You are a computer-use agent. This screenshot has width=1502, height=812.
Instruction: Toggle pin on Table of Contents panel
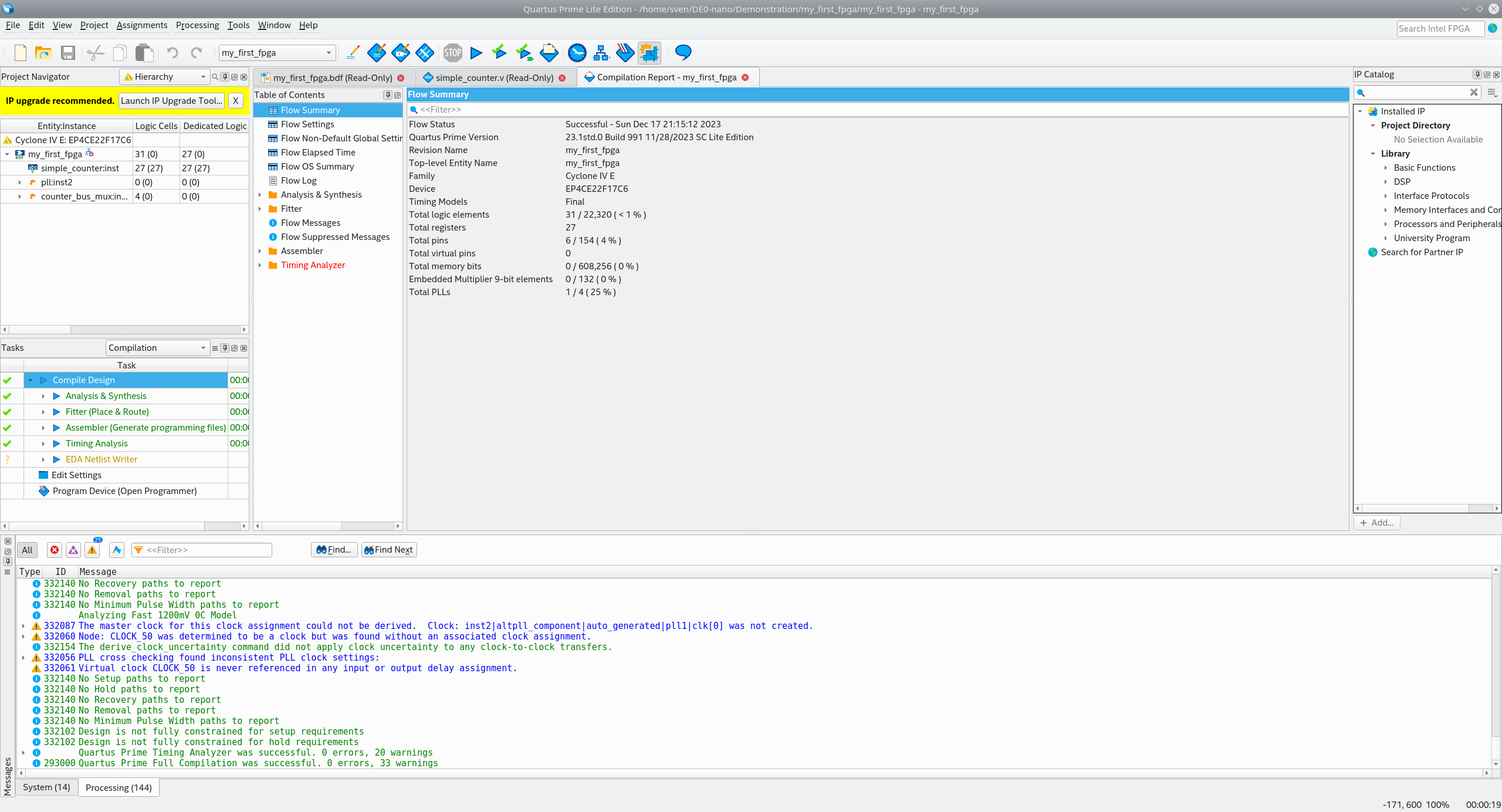click(388, 95)
